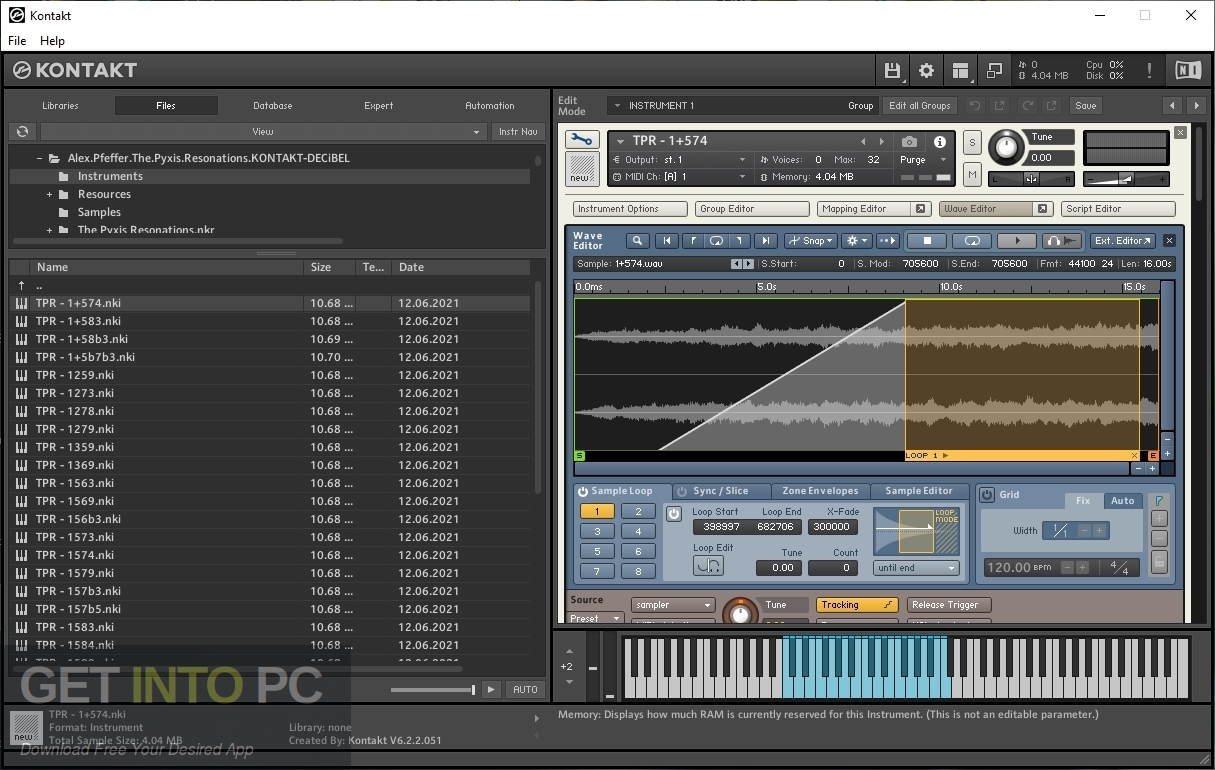This screenshot has height=770, width=1215.
Task: Click the redo arrow in Edit Mode bar
Action: [x=1026, y=105]
